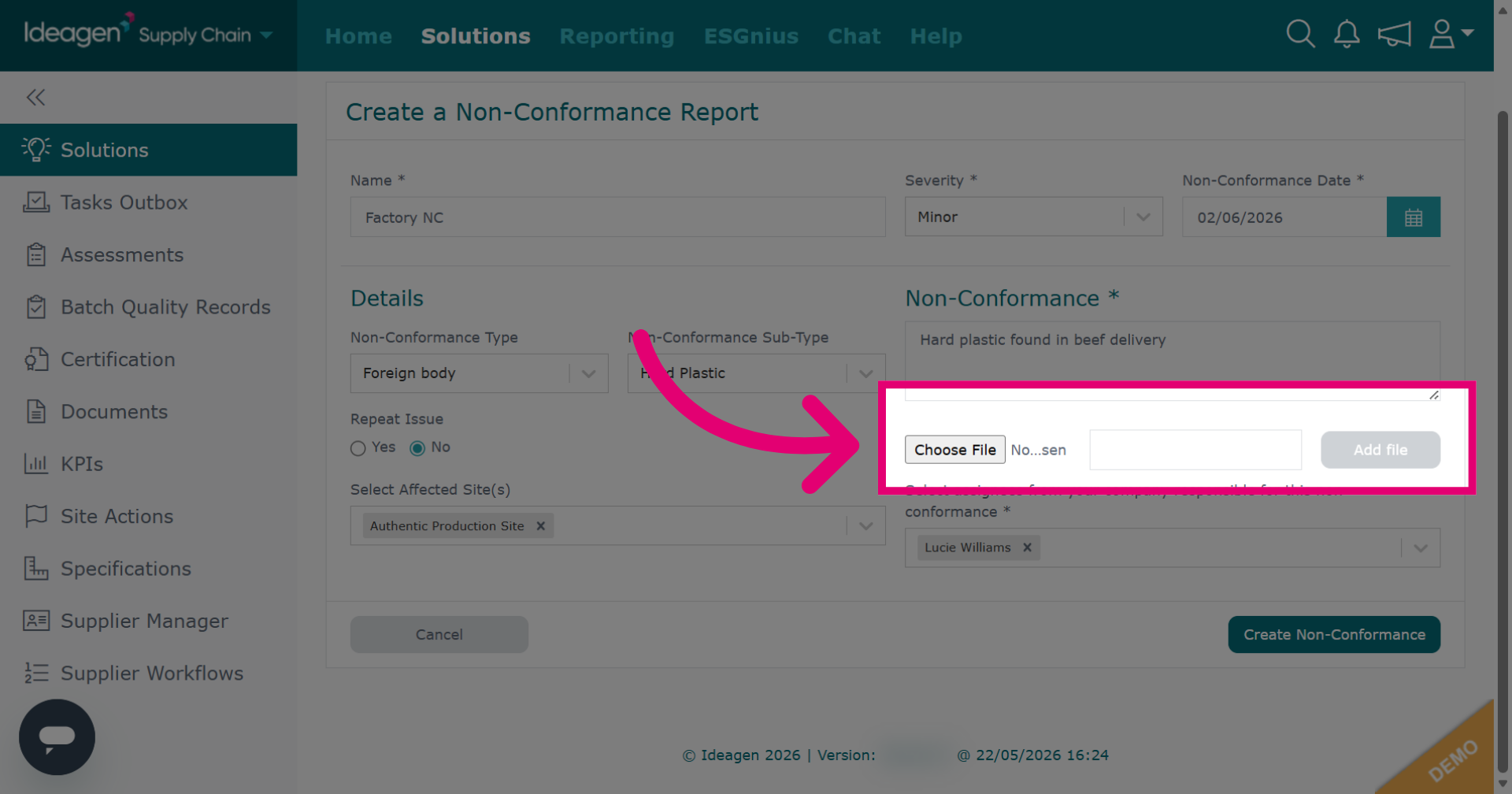The width and height of the screenshot is (1512, 794).
Task: Expand the Non-Conformance Type dropdown
Action: (588, 373)
